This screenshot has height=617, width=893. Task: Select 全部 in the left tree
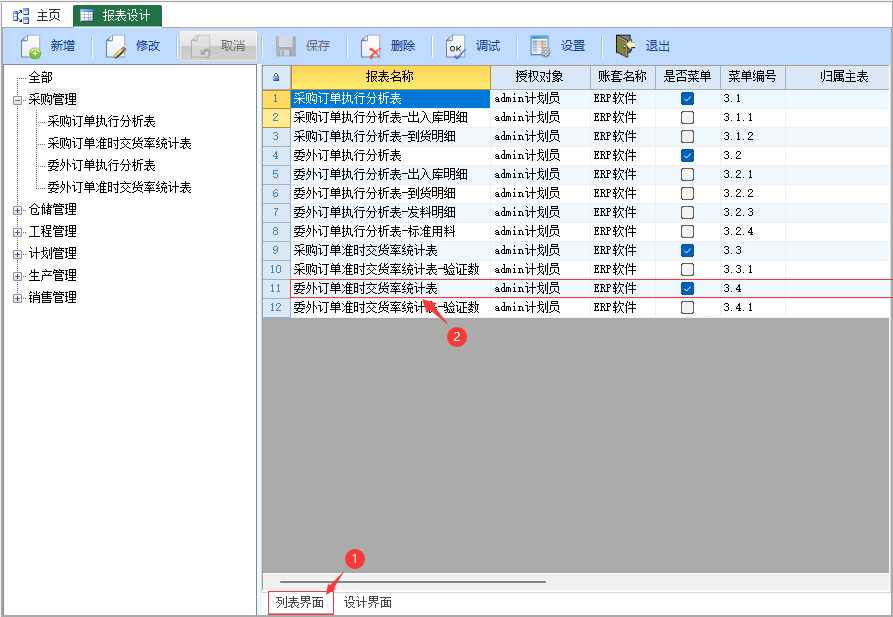pos(40,78)
